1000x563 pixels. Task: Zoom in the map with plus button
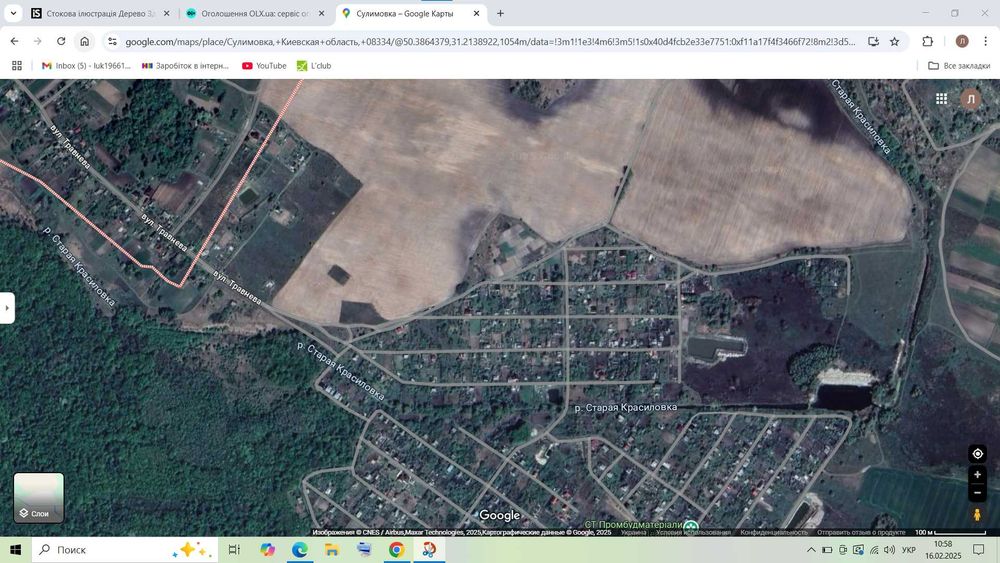[x=977, y=474]
